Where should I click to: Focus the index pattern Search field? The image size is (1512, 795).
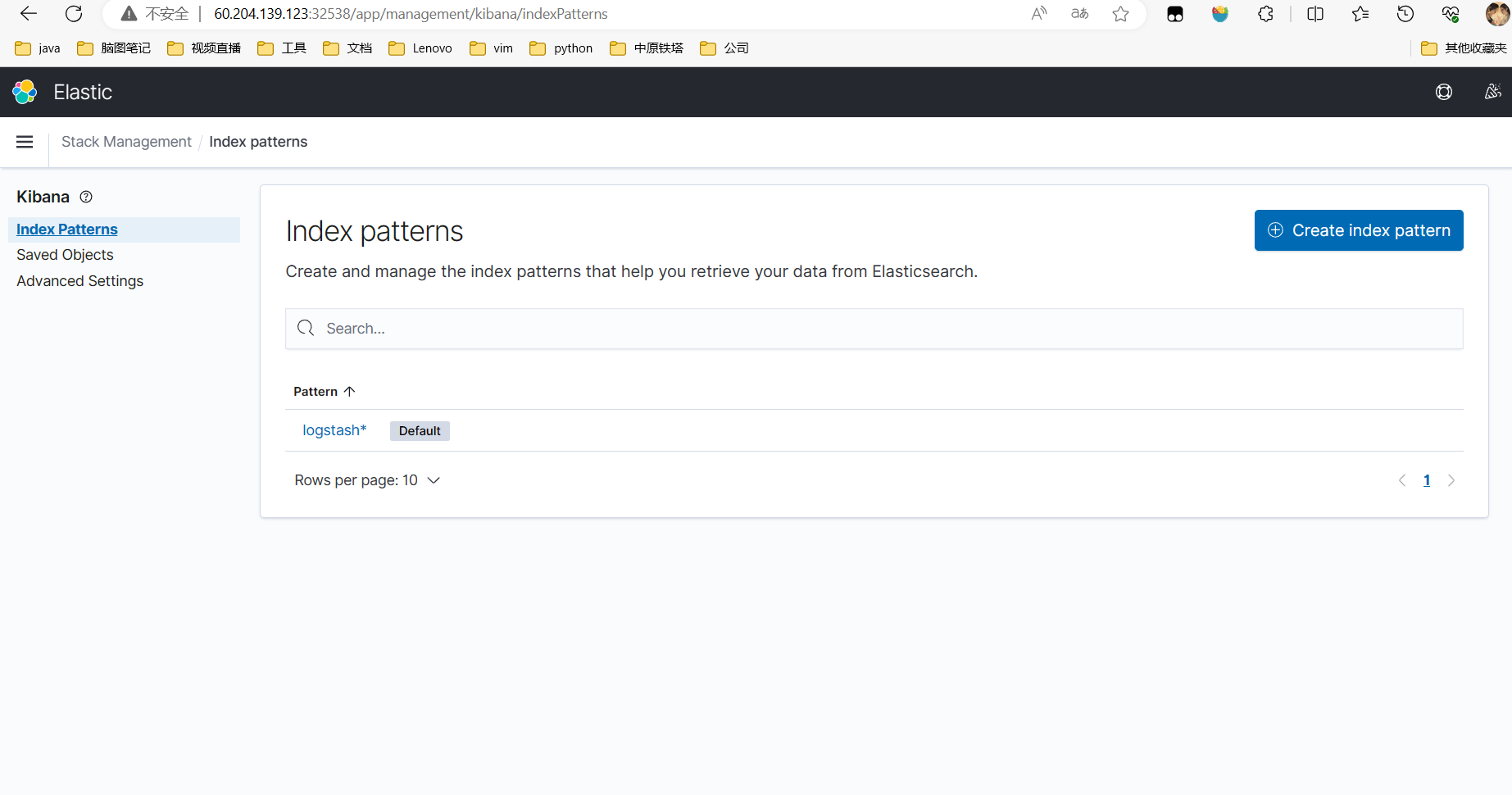point(874,329)
